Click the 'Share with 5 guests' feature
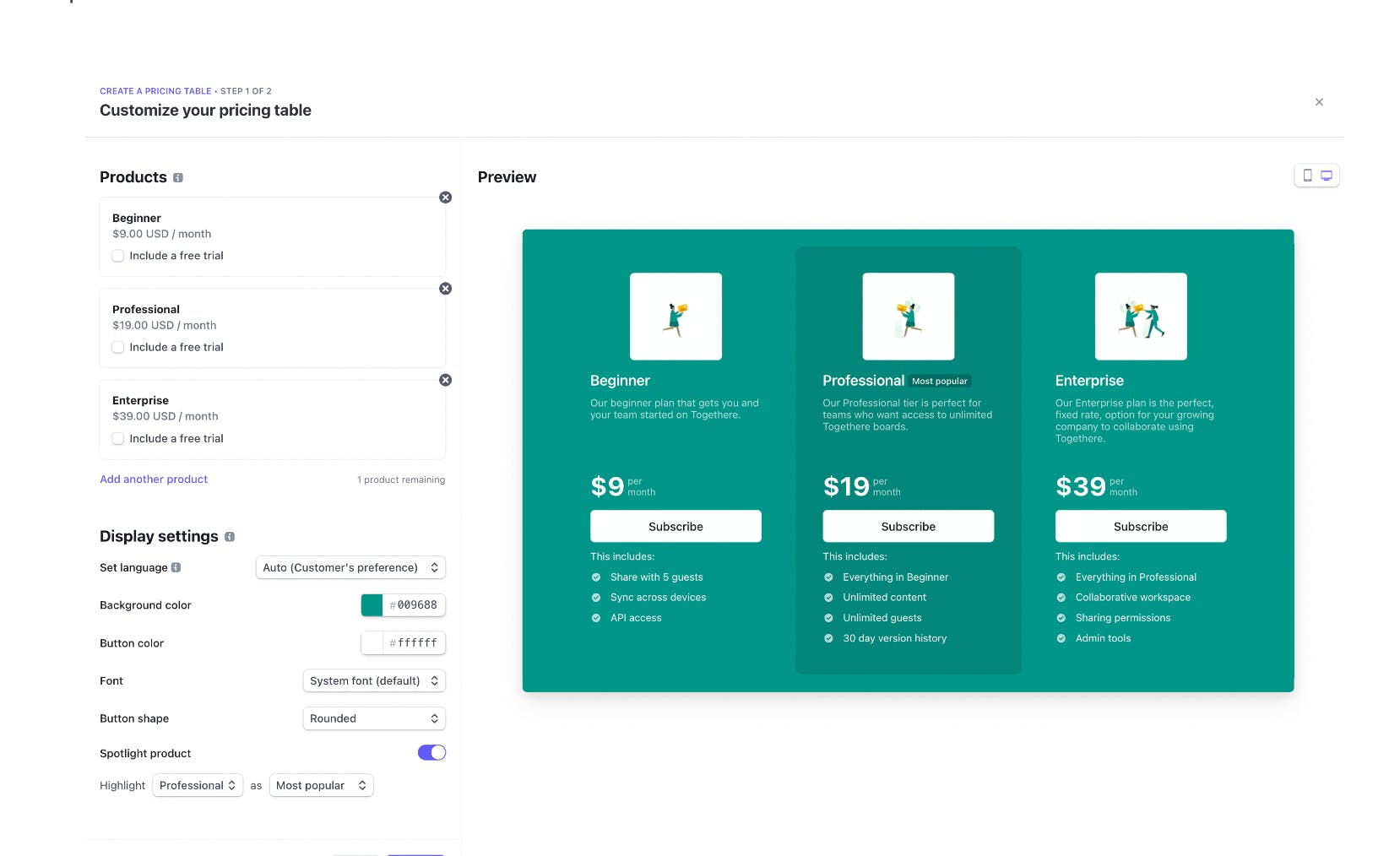This screenshot has height=856, width=1400. click(x=656, y=577)
